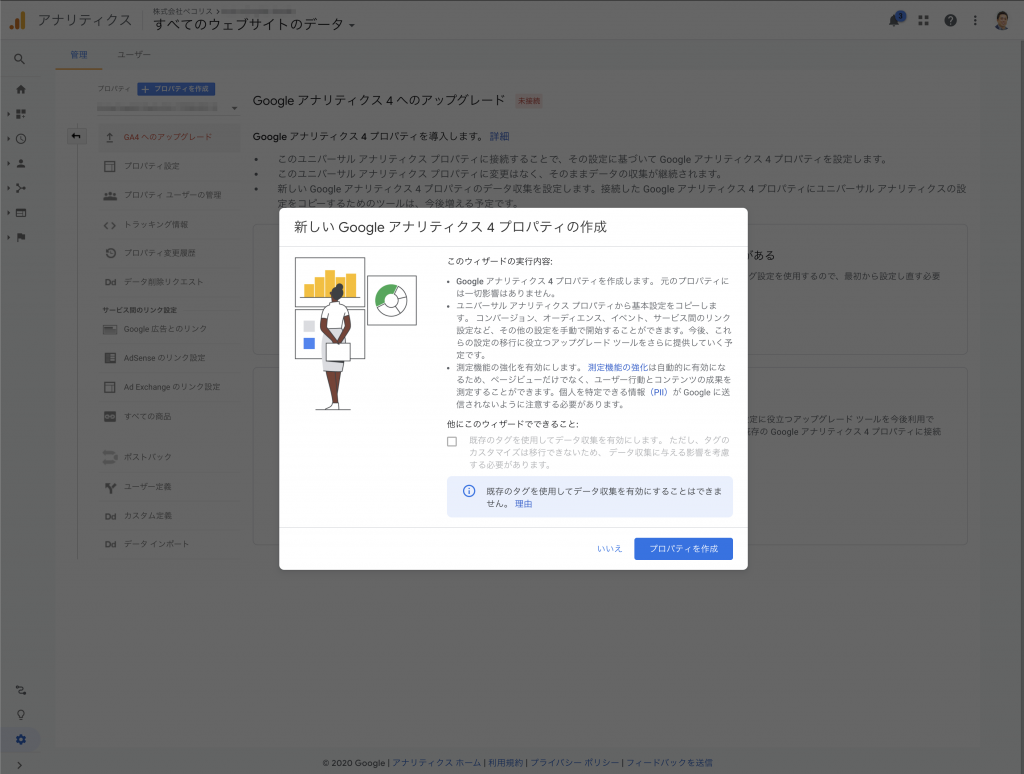This screenshot has height=774, width=1024.
Task: Open the 測定機能の強化 link
Action: 617,368
